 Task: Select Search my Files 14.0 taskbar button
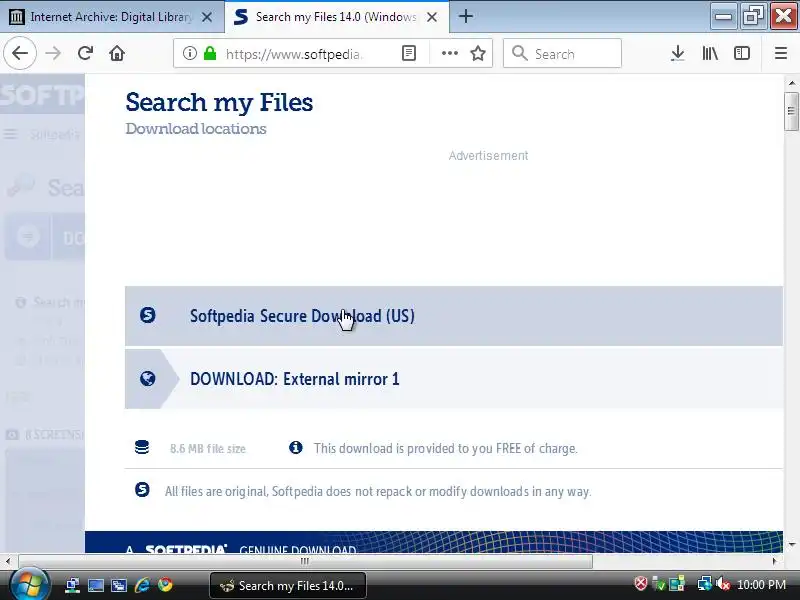(288, 585)
